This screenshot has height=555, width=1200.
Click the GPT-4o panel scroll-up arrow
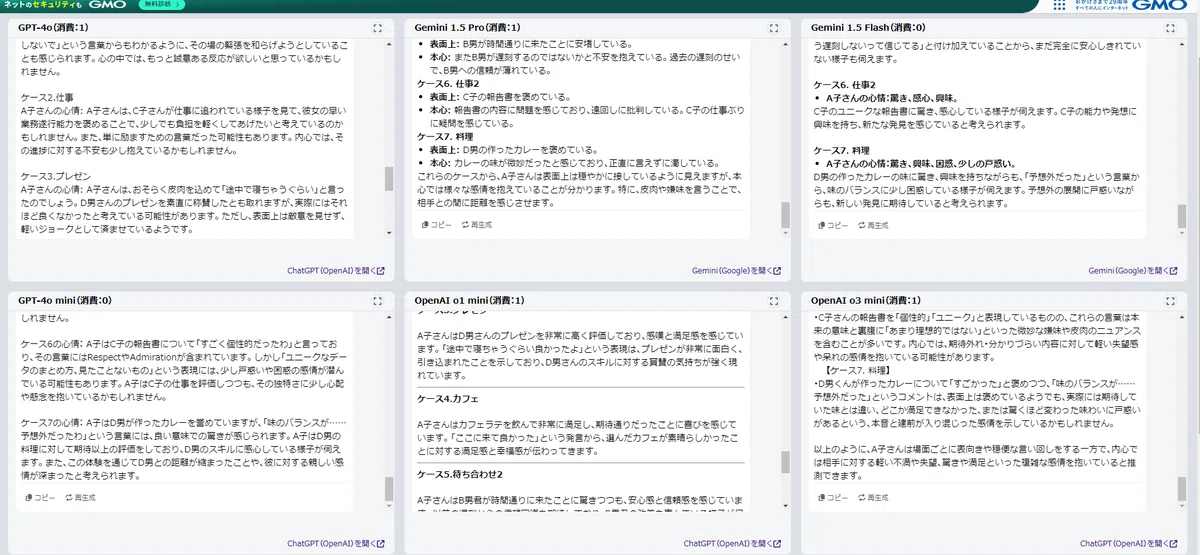point(389,46)
